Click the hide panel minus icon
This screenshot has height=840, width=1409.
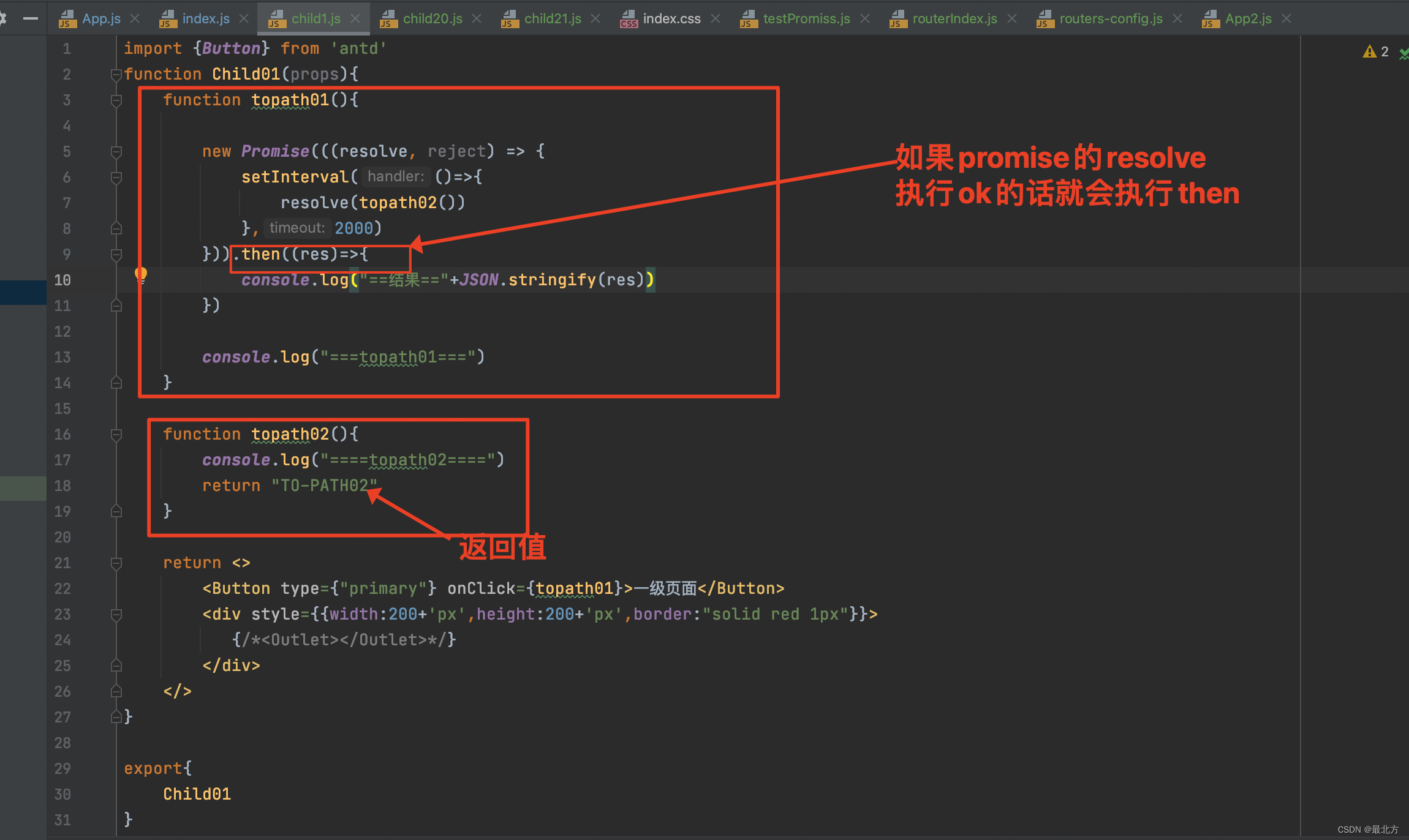30,18
